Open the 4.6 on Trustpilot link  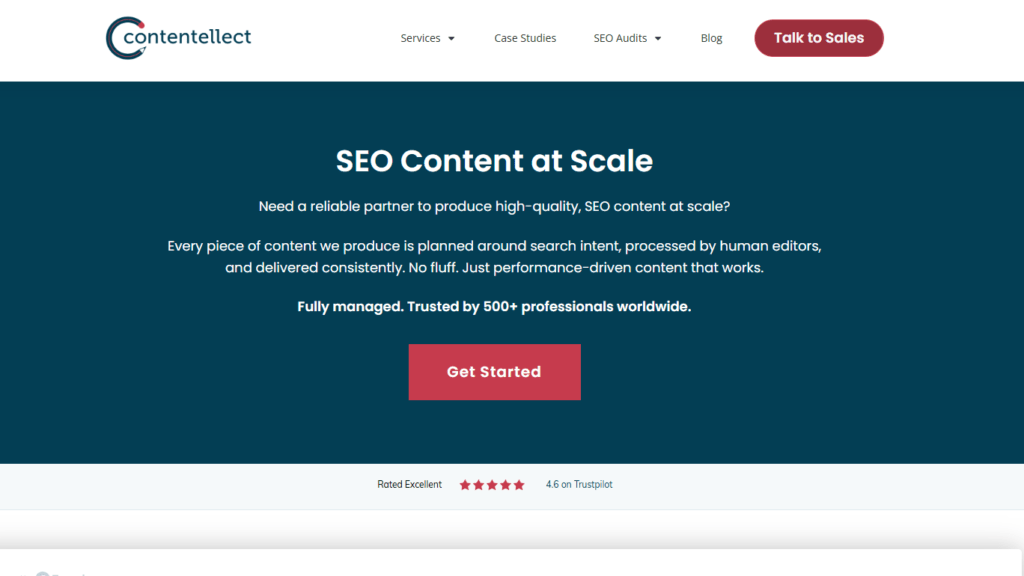[579, 484]
